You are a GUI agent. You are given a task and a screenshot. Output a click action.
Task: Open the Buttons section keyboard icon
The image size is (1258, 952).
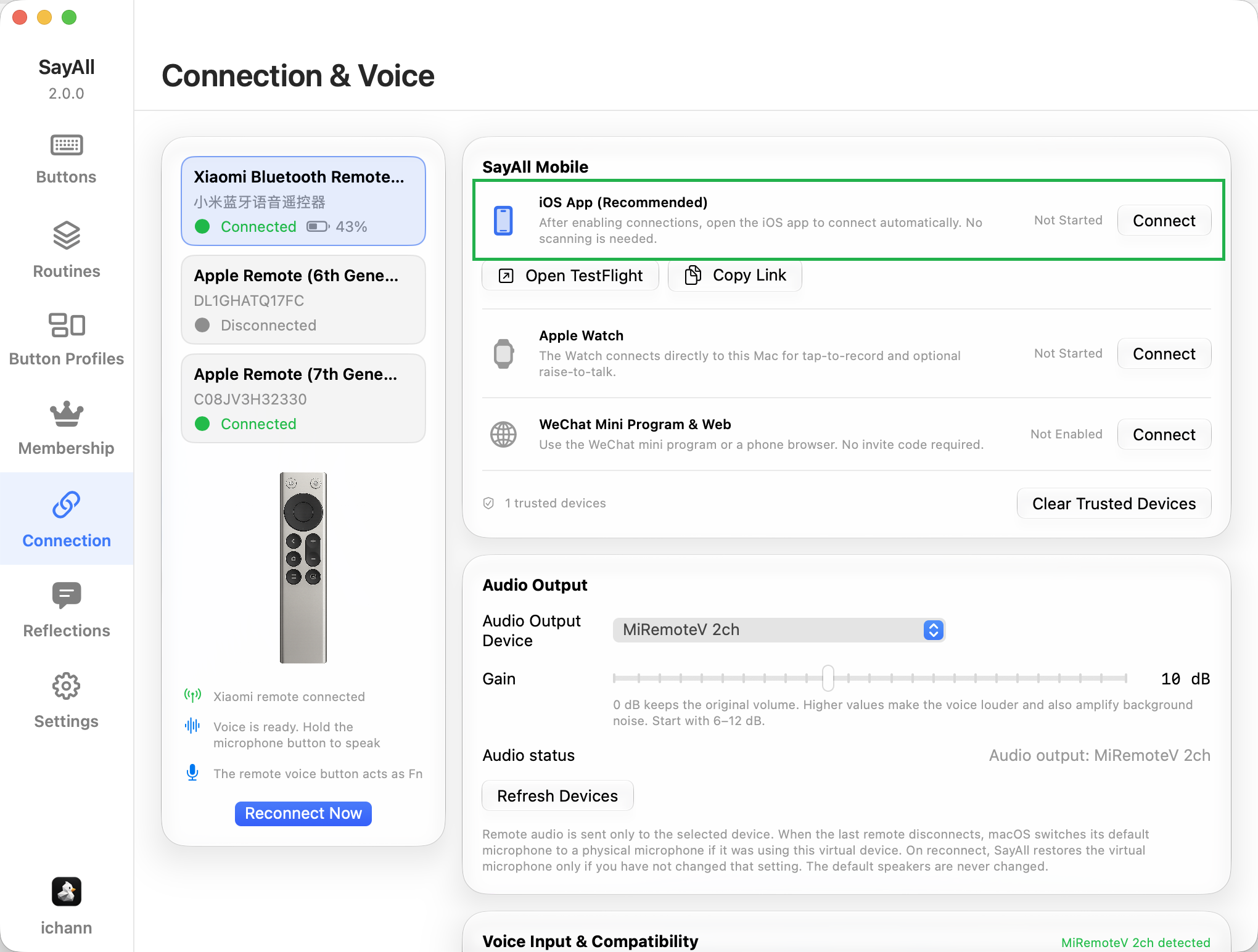tap(67, 146)
